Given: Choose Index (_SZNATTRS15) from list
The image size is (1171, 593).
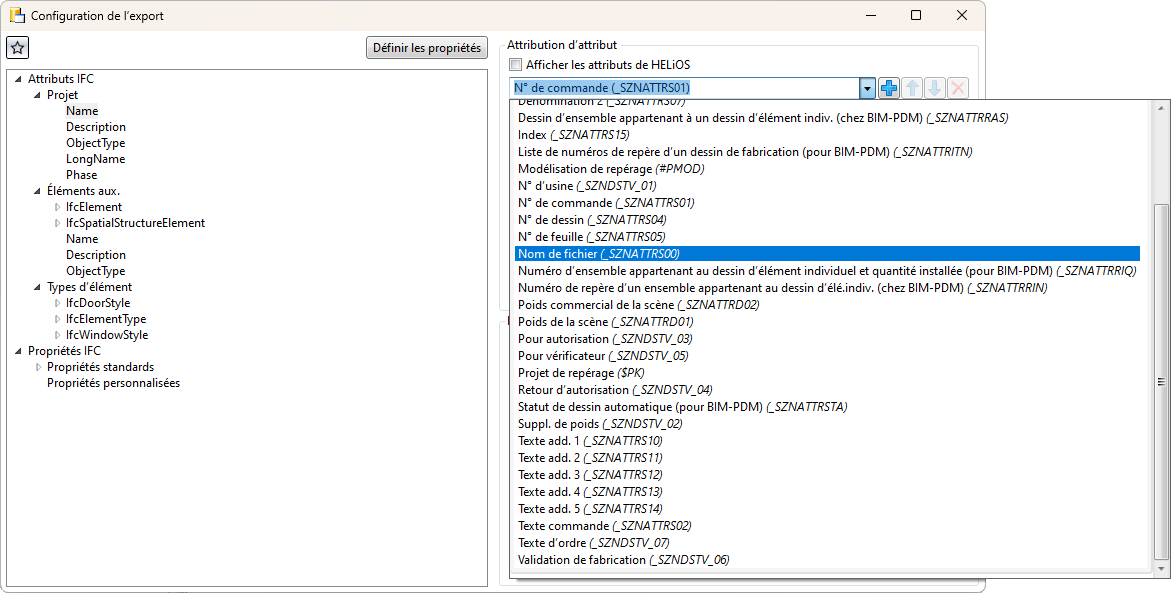Looking at the screenshot, I should [574, 135].
